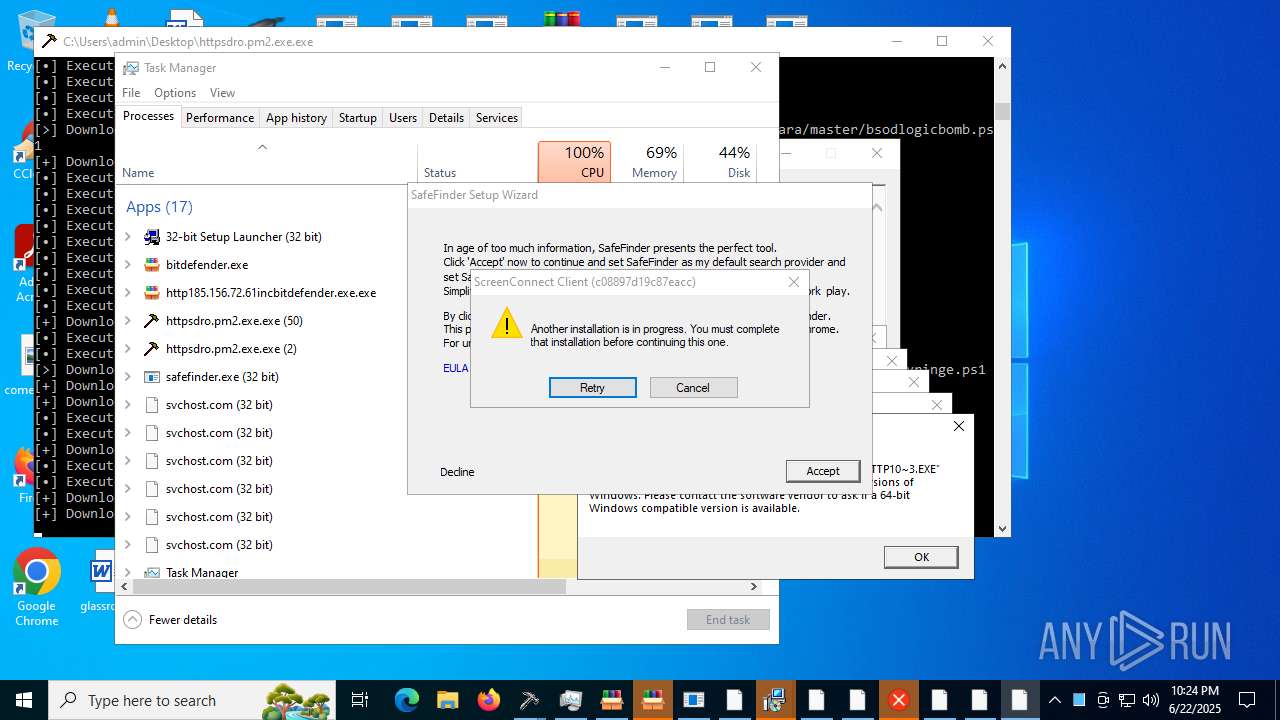Click the setup installer taskbar icon
The width and height of the screenshot is (1280, 720).
pyautogui.click(x=776, y=700)
